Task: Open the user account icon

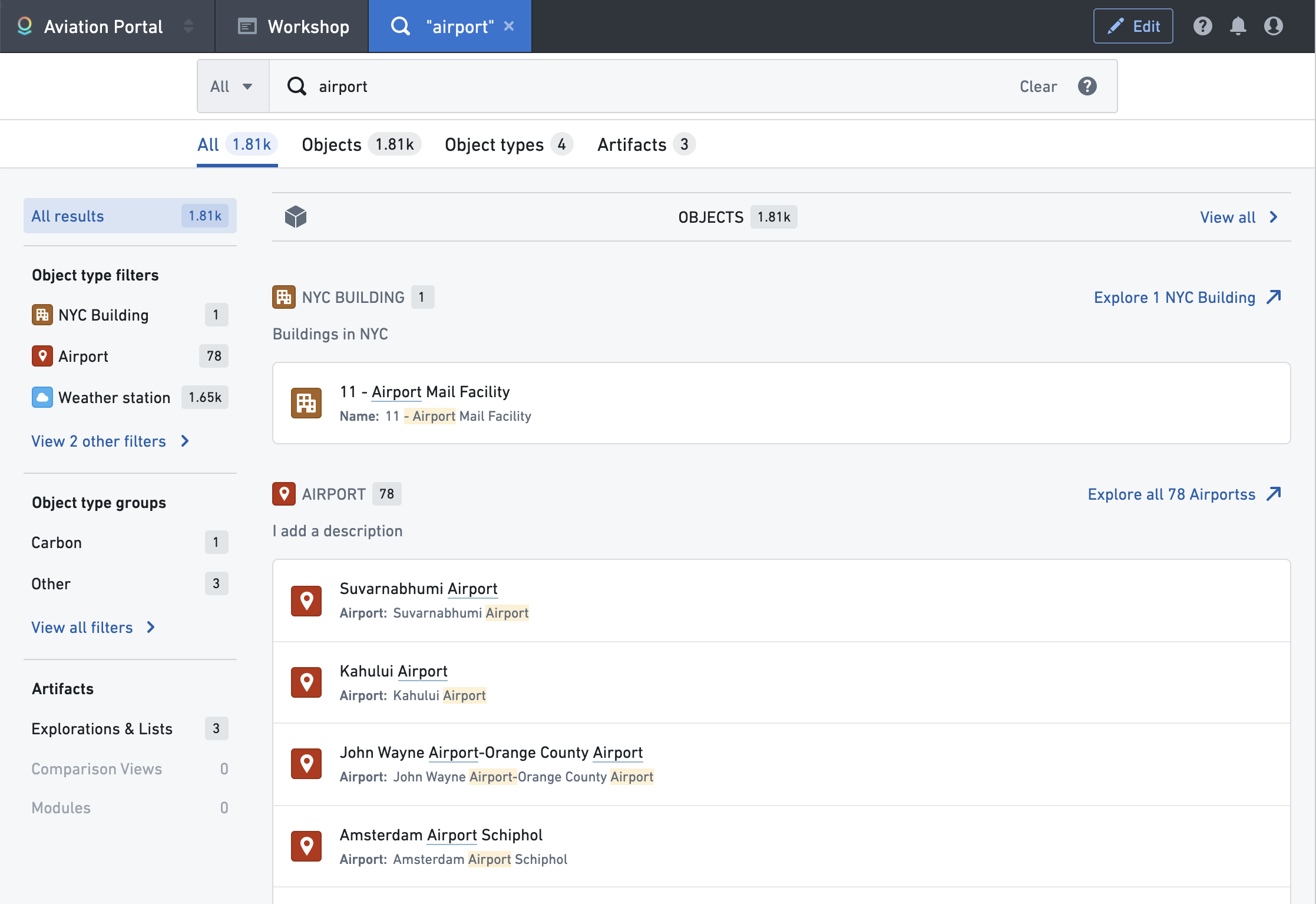Action: pos(1274,26)
